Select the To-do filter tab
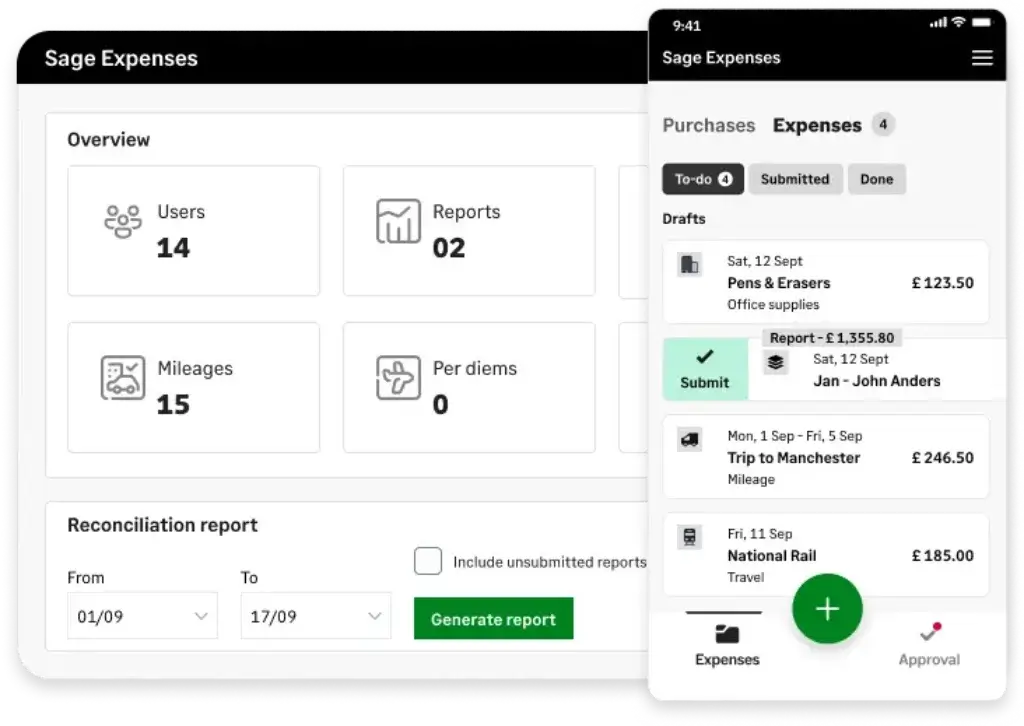 click(703, 179)
